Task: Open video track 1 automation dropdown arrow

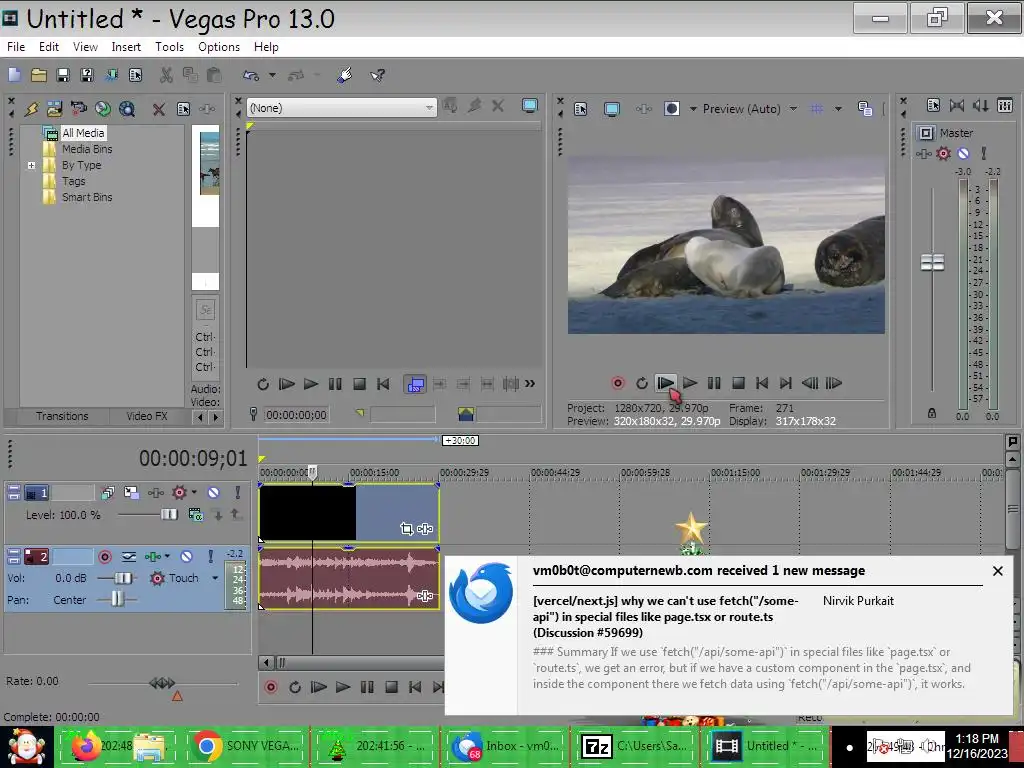Action: [x=194, y=492]
